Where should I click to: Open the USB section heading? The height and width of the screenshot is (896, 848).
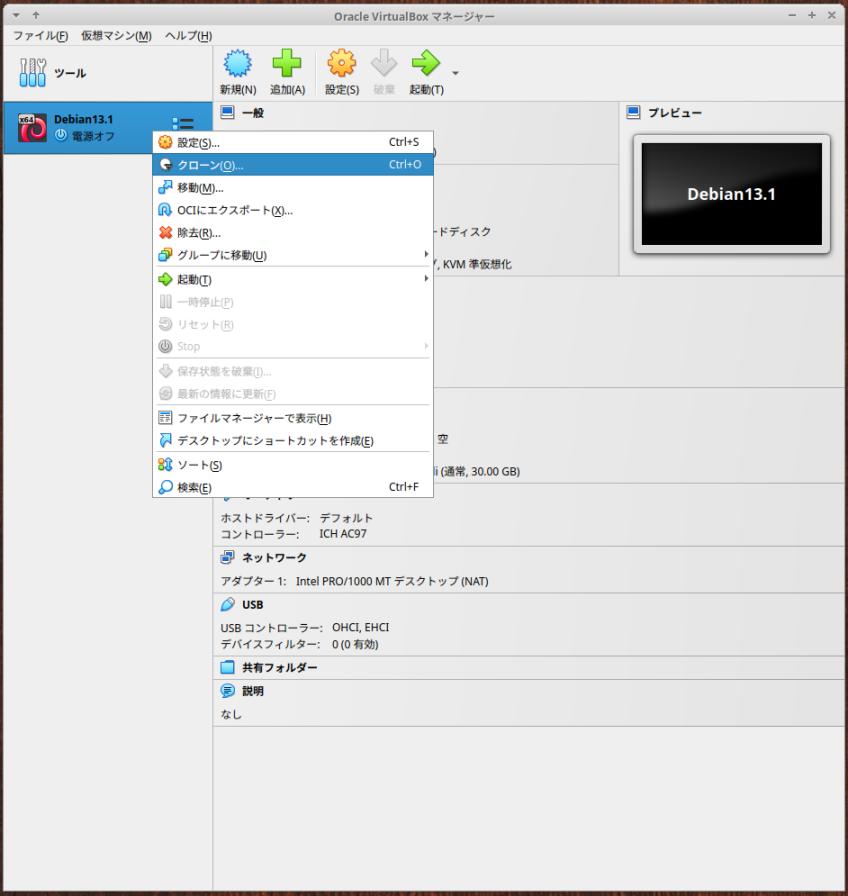[253, 605]
